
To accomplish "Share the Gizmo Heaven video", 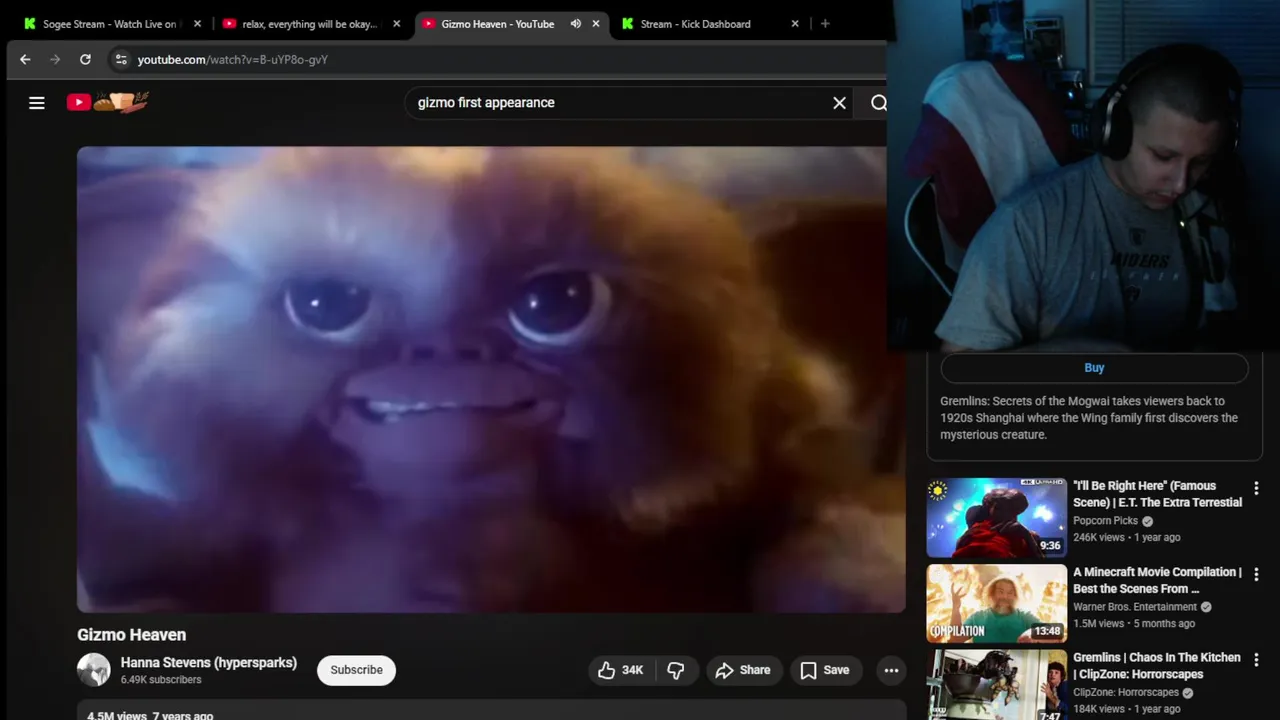I will (743, 670).
